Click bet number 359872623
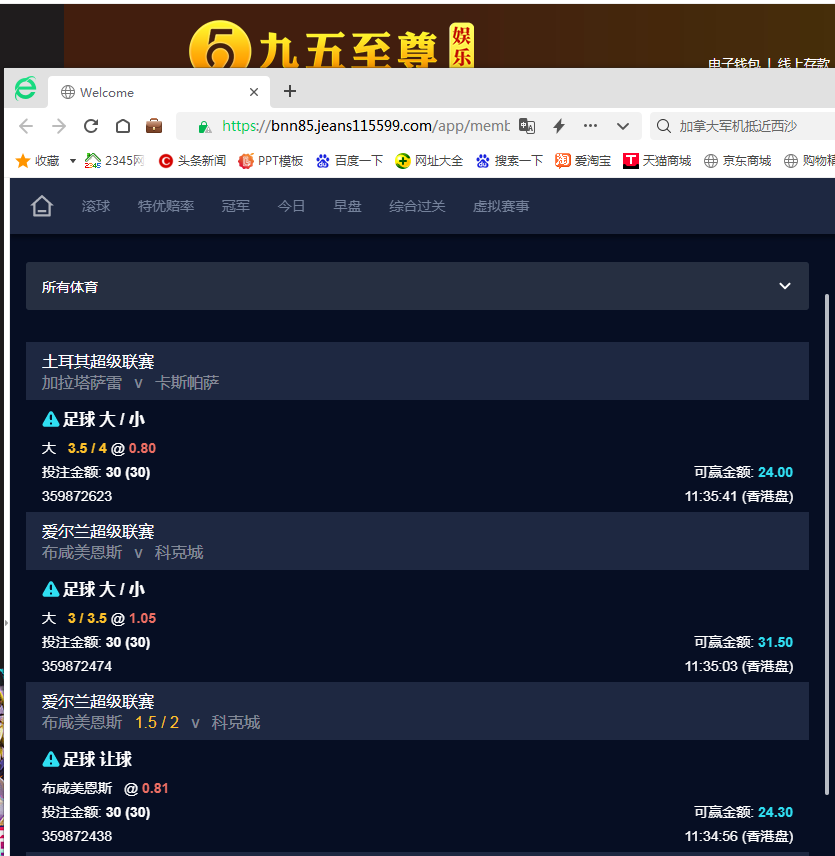Viewport: 835px width, 856px height. coord(77,496)
